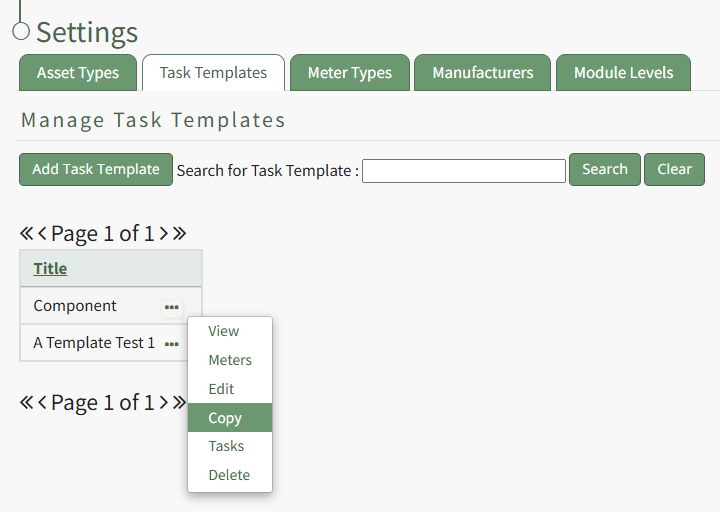Select Delete in the context menu
The width and height of the screenshot is (720, 512).
[229, 475]
